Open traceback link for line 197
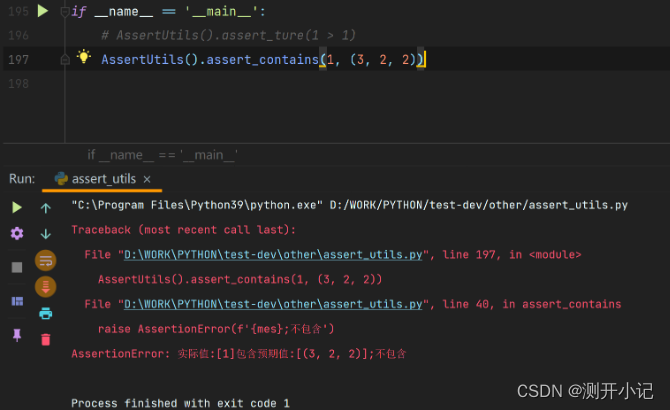The height and width of the screenshot is (410, 670). click(x=273, y=255)
